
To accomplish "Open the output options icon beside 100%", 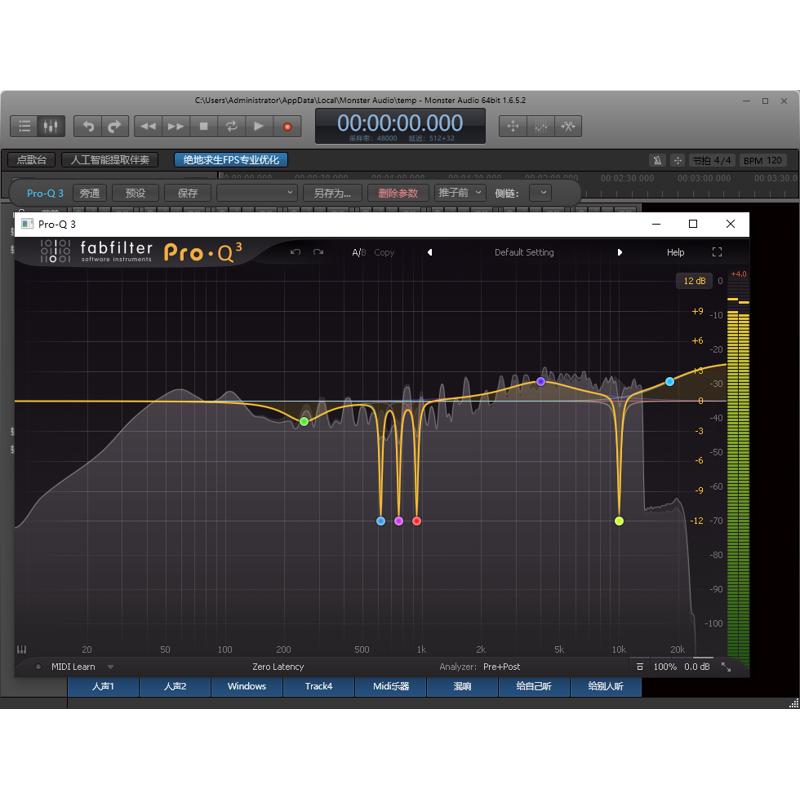I will click(640, 666).
